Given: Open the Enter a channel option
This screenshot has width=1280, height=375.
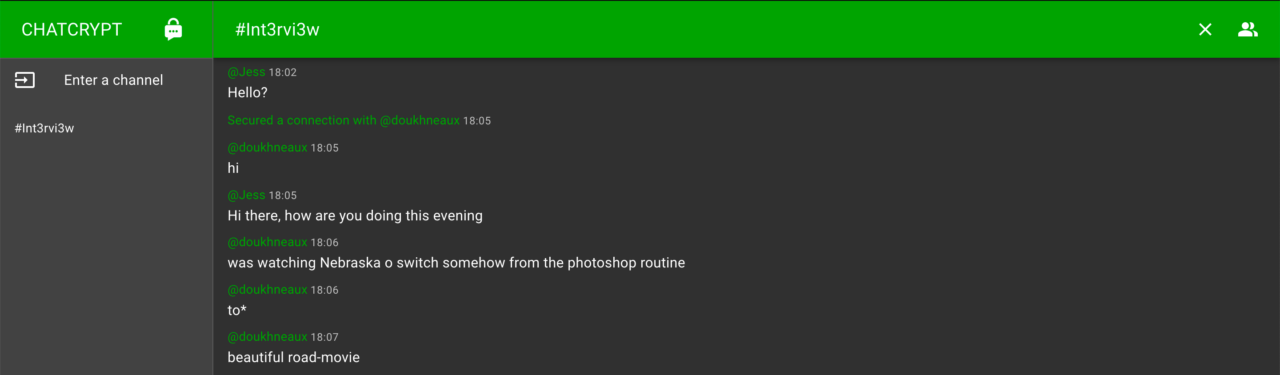Looking at the screenshot, I should (107, 80).
